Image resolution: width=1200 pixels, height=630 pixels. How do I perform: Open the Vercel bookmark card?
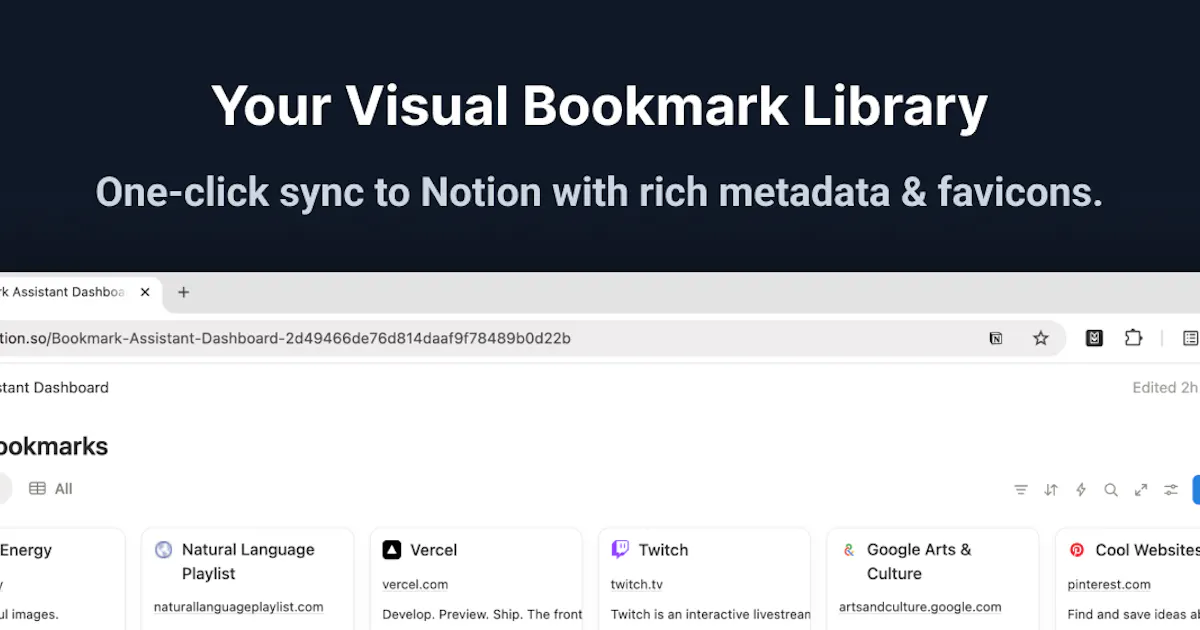[x=475, y=579]
